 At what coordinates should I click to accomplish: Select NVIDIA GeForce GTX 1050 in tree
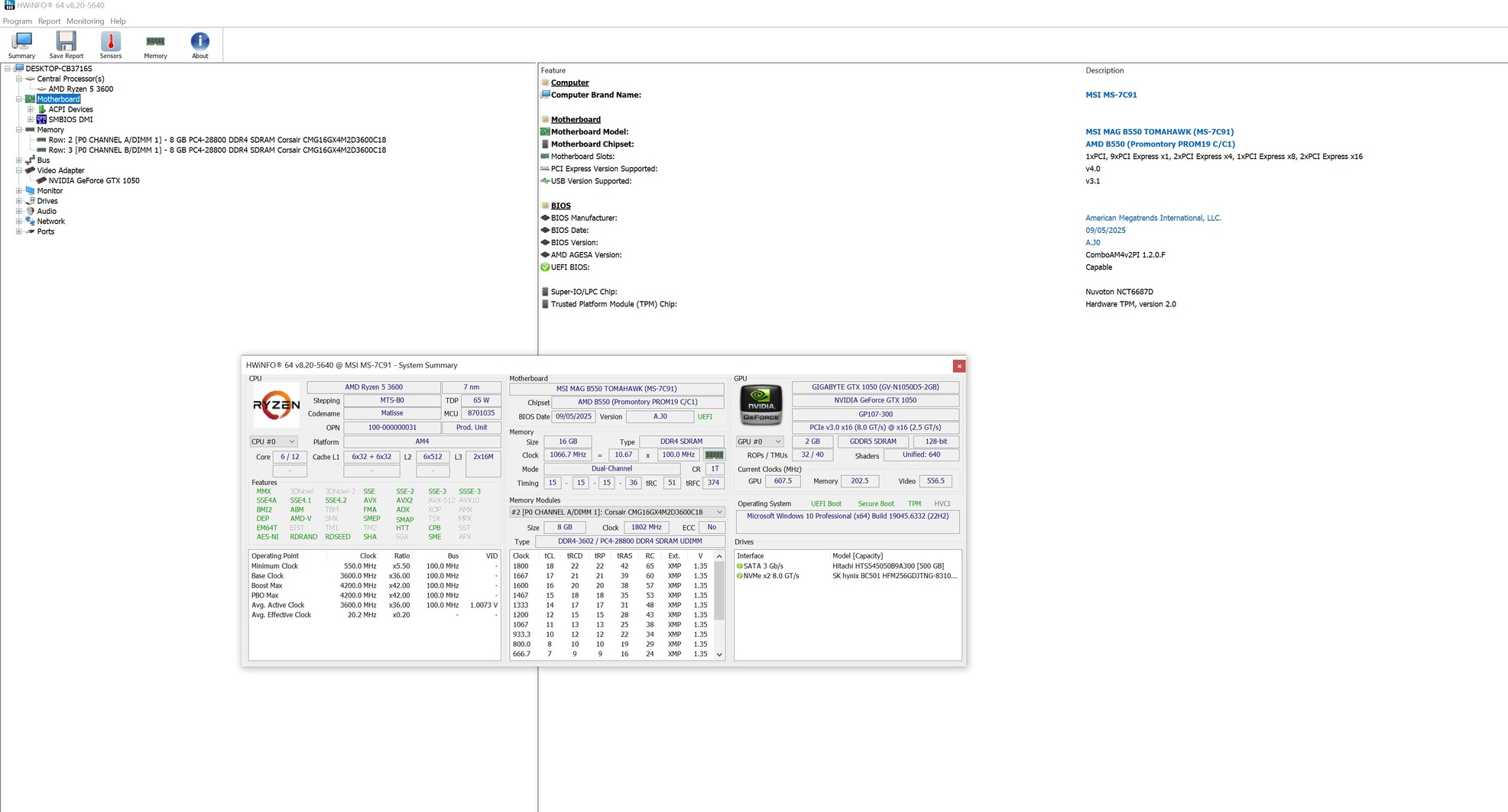coord(94,181)
